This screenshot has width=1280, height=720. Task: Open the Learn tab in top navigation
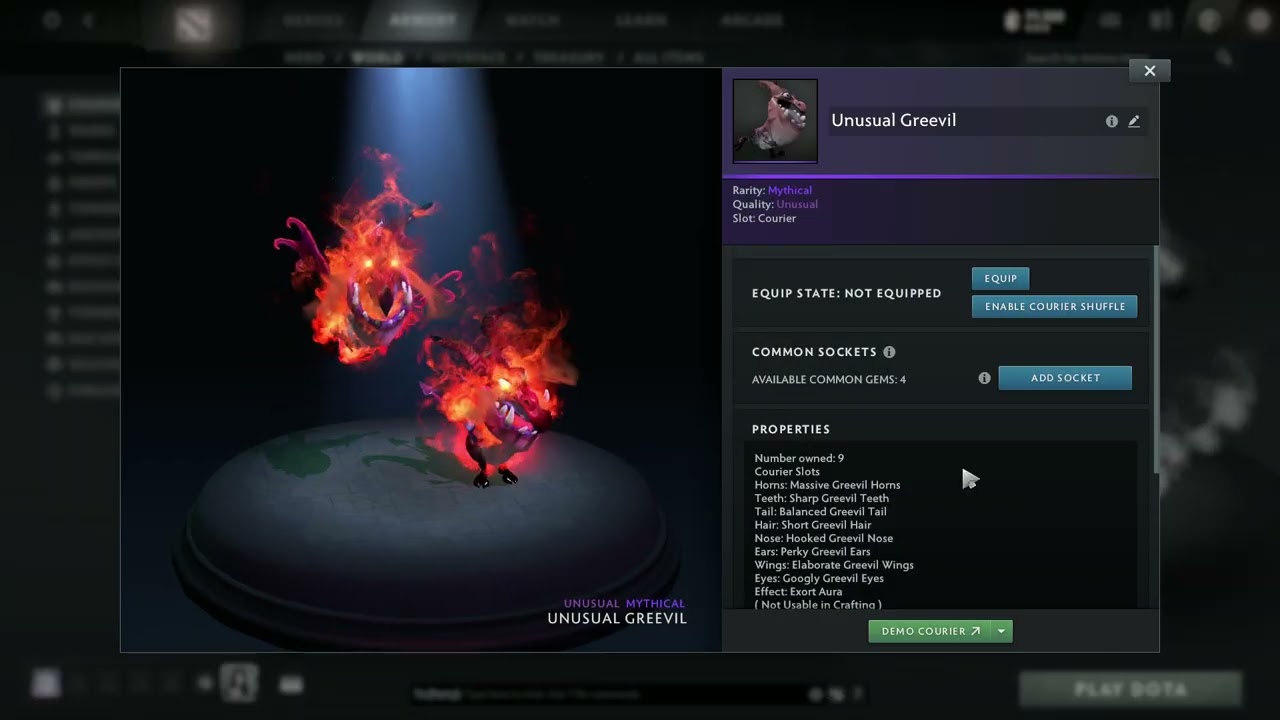click(642, 20)
